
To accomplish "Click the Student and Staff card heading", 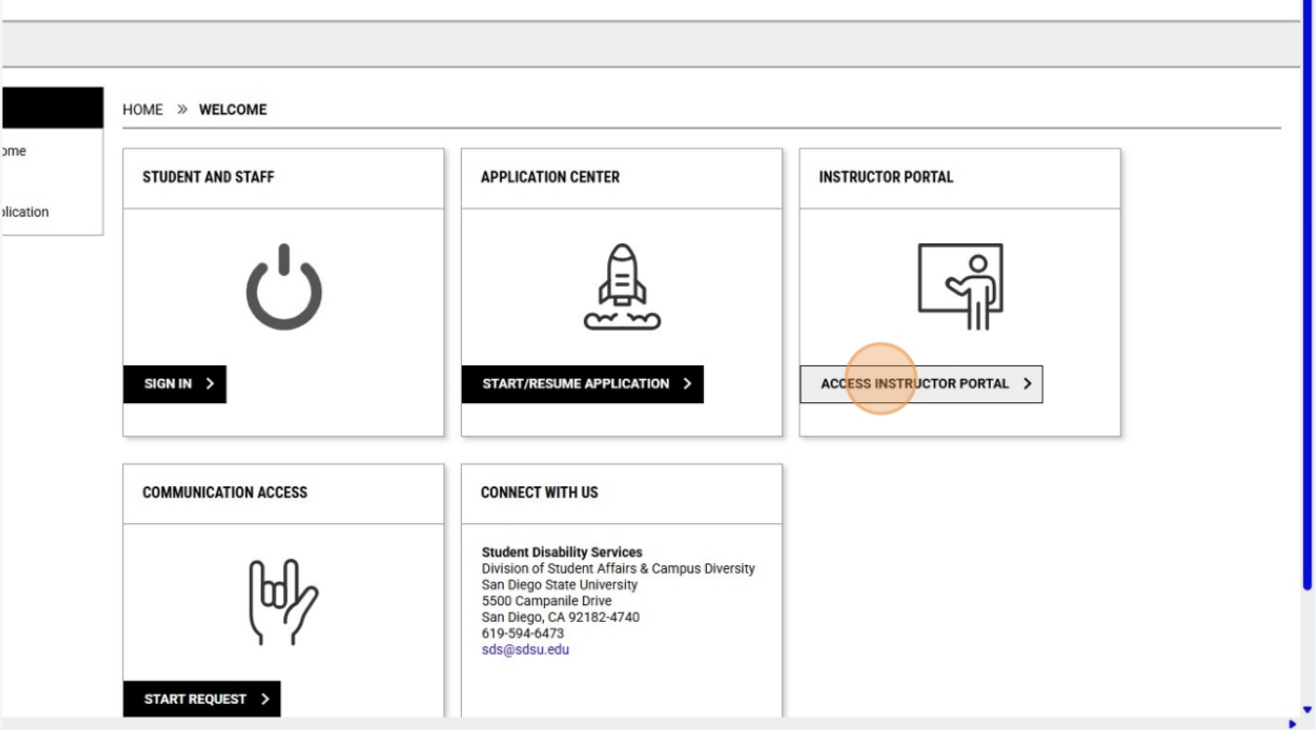I will pyautogui.click(x=208, y=177).
